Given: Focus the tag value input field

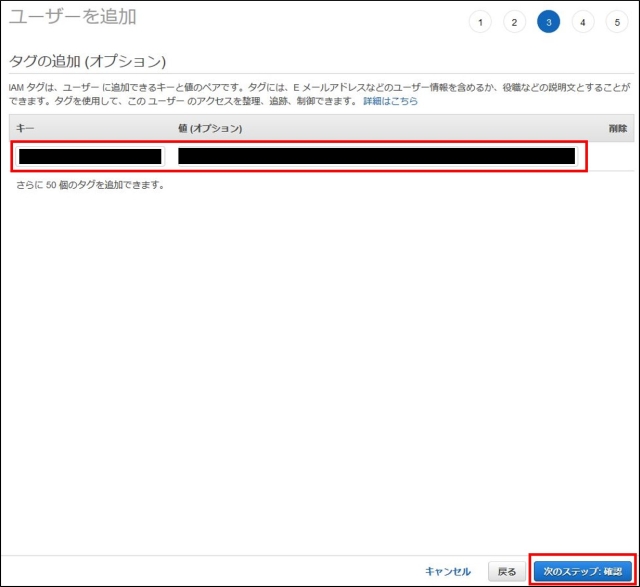Looking at the screenshot, I should (378, 156).
